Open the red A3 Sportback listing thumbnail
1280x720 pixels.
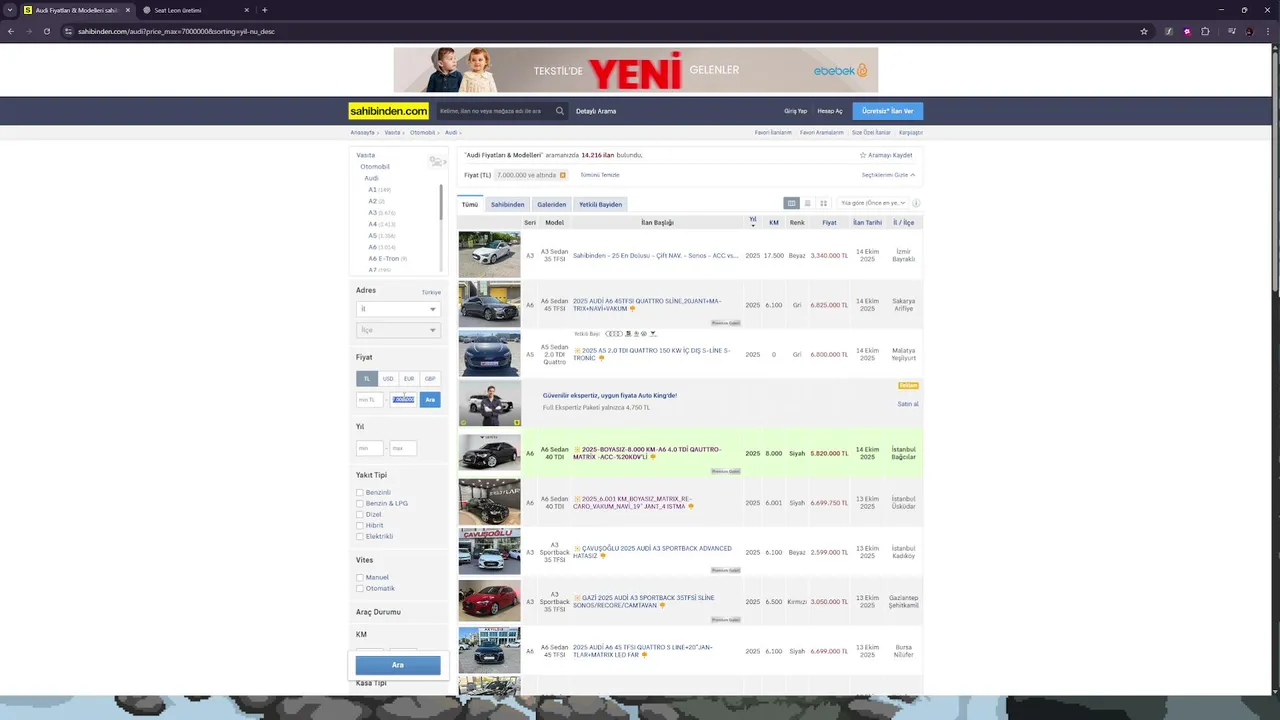point(490,601)
